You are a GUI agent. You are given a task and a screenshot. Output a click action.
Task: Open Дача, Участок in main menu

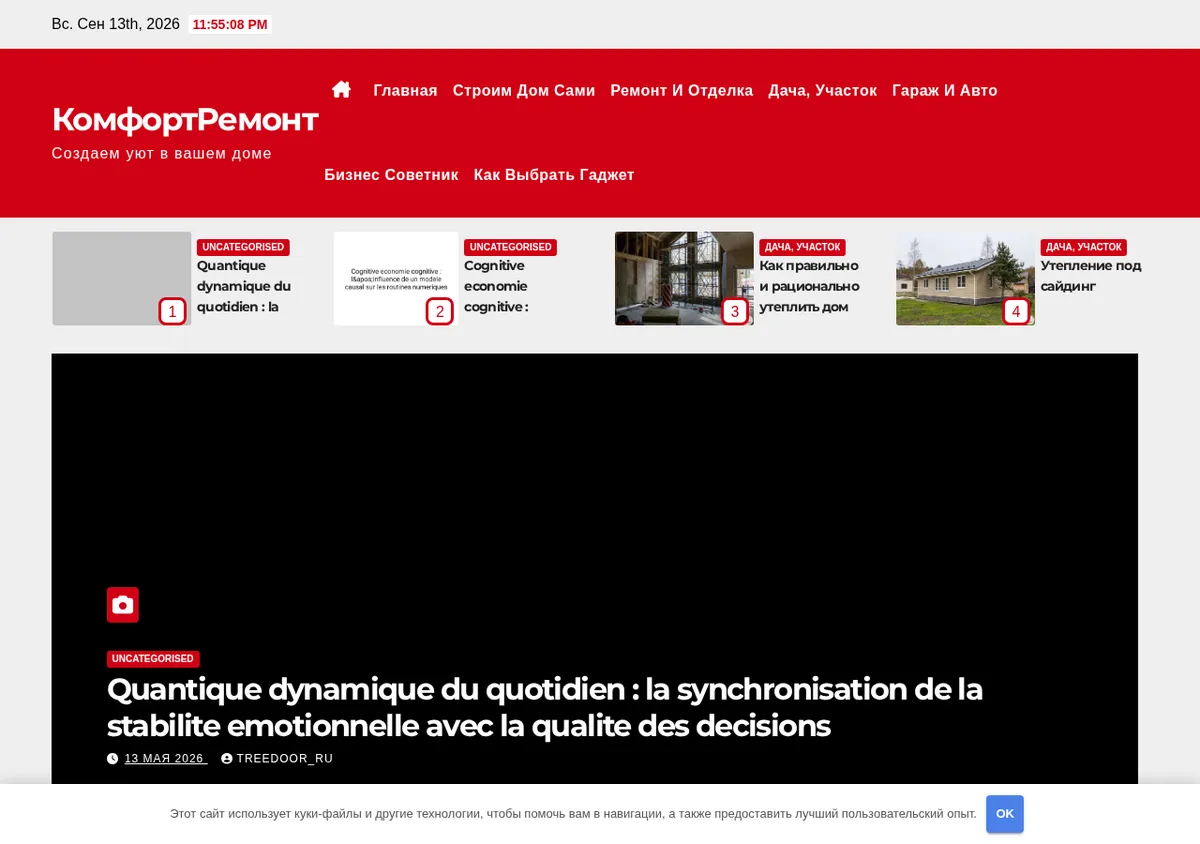tap(822, 91)
